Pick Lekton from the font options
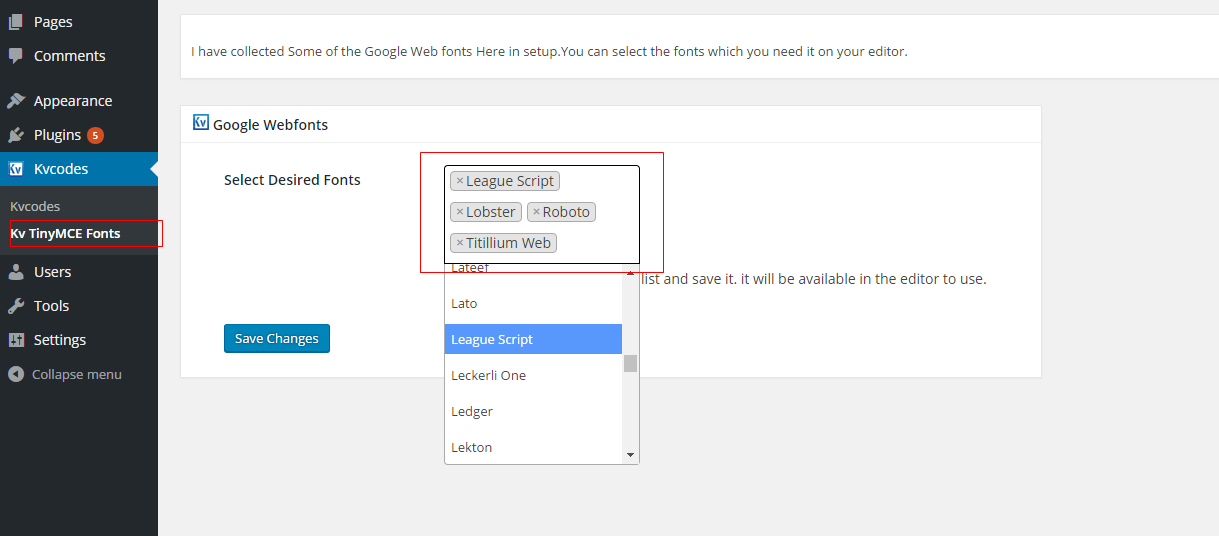The height and width of the screenshot is (536, 1219). pyautogui.click(x=533, y=447)
